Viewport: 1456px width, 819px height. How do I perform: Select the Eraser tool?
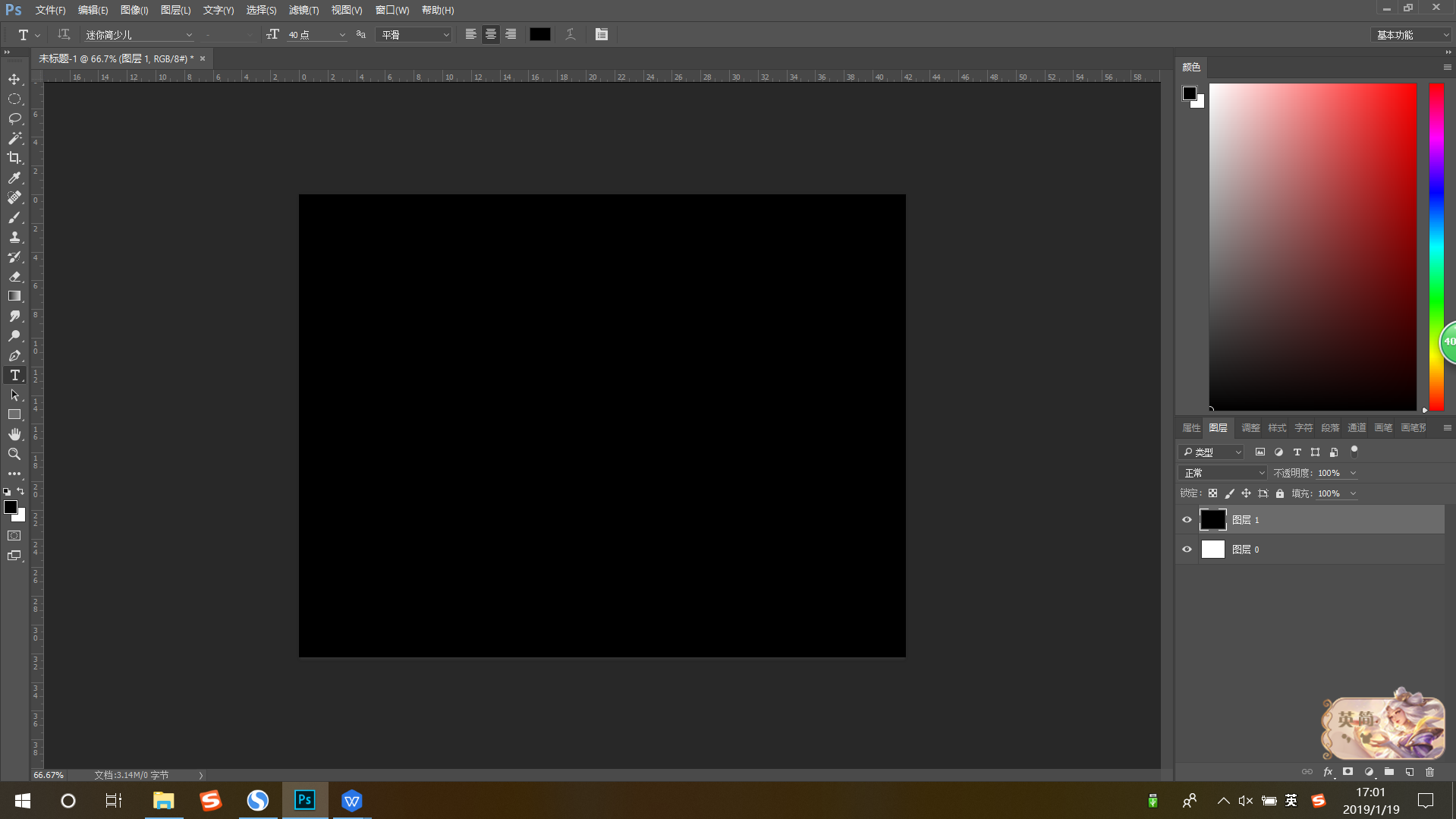tap(14, 276)
